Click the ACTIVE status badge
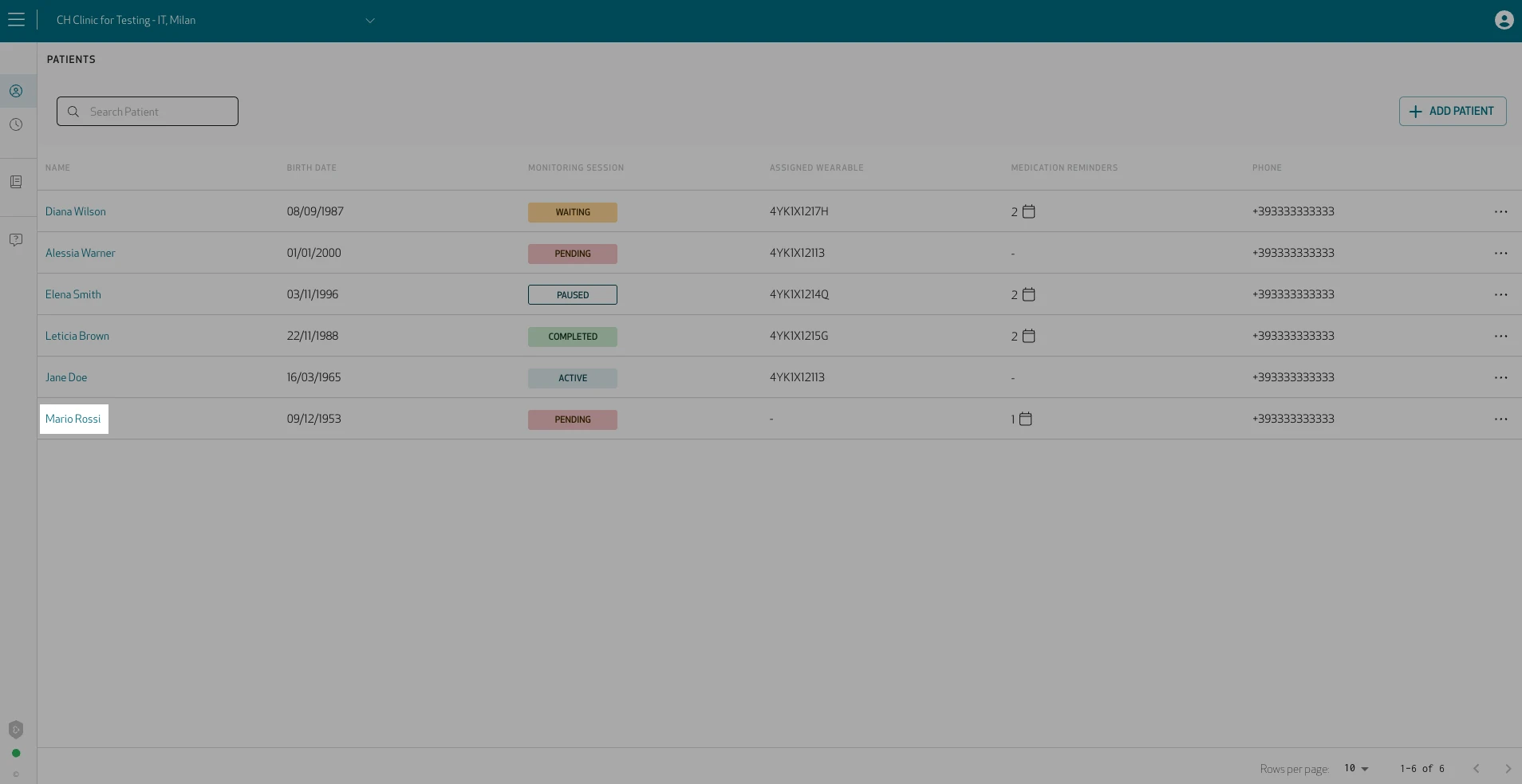1522x784 pixels. tap(573, 378)
